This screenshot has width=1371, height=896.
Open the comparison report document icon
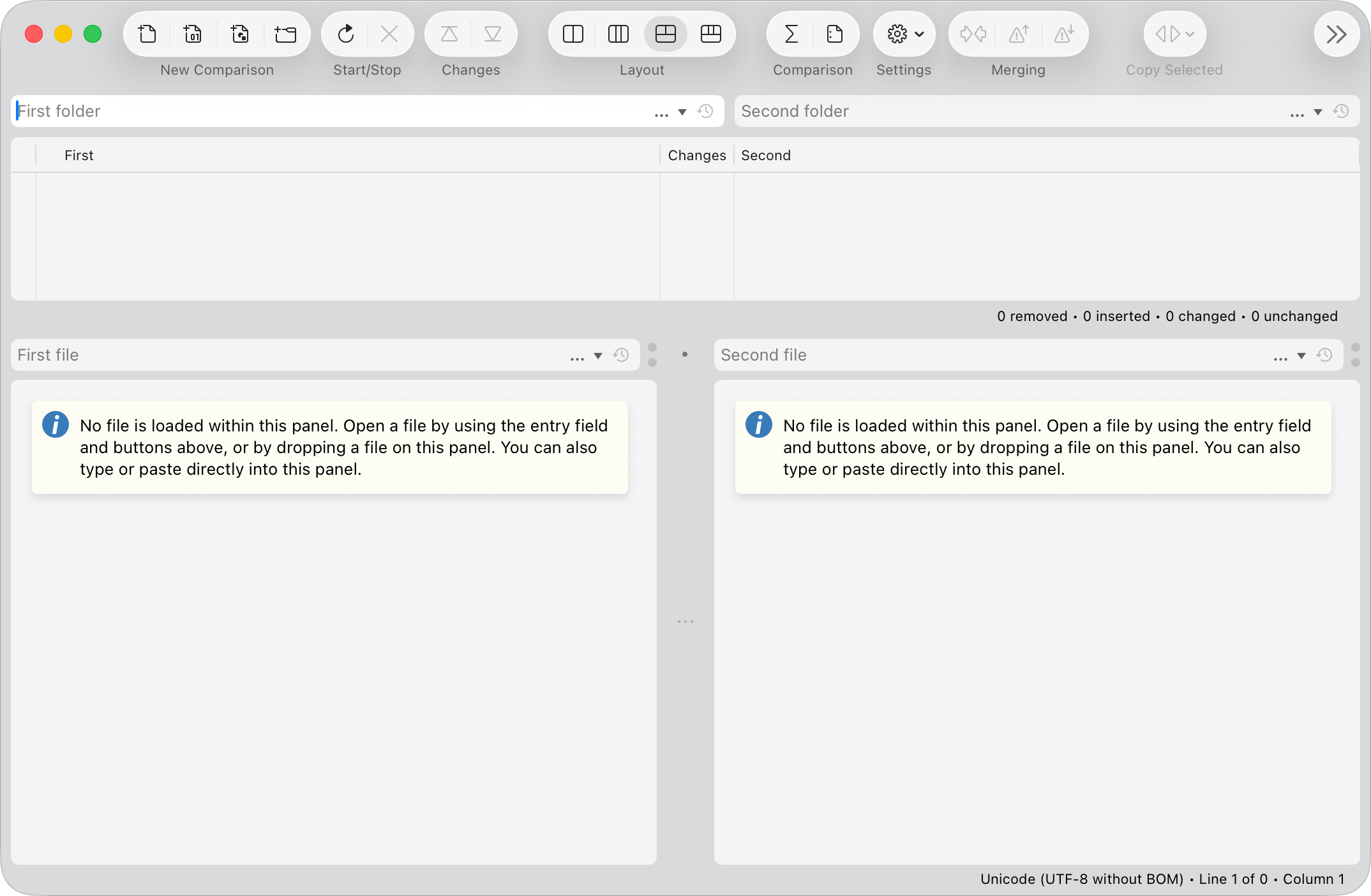(835, 34)
